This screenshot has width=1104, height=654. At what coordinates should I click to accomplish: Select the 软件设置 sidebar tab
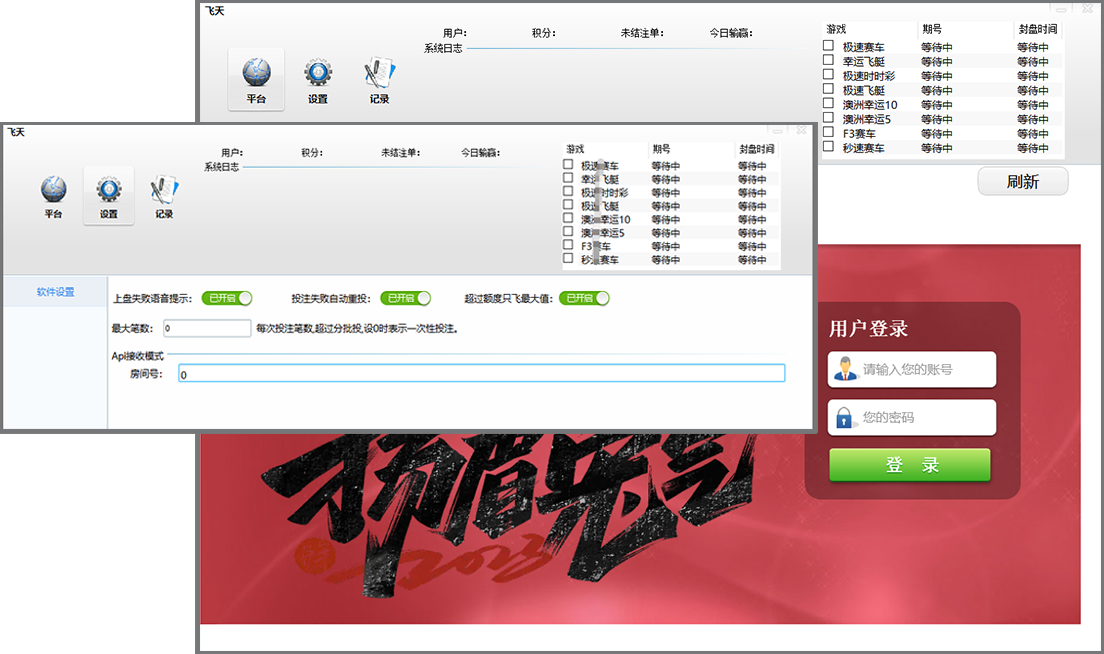pos(55,292)
